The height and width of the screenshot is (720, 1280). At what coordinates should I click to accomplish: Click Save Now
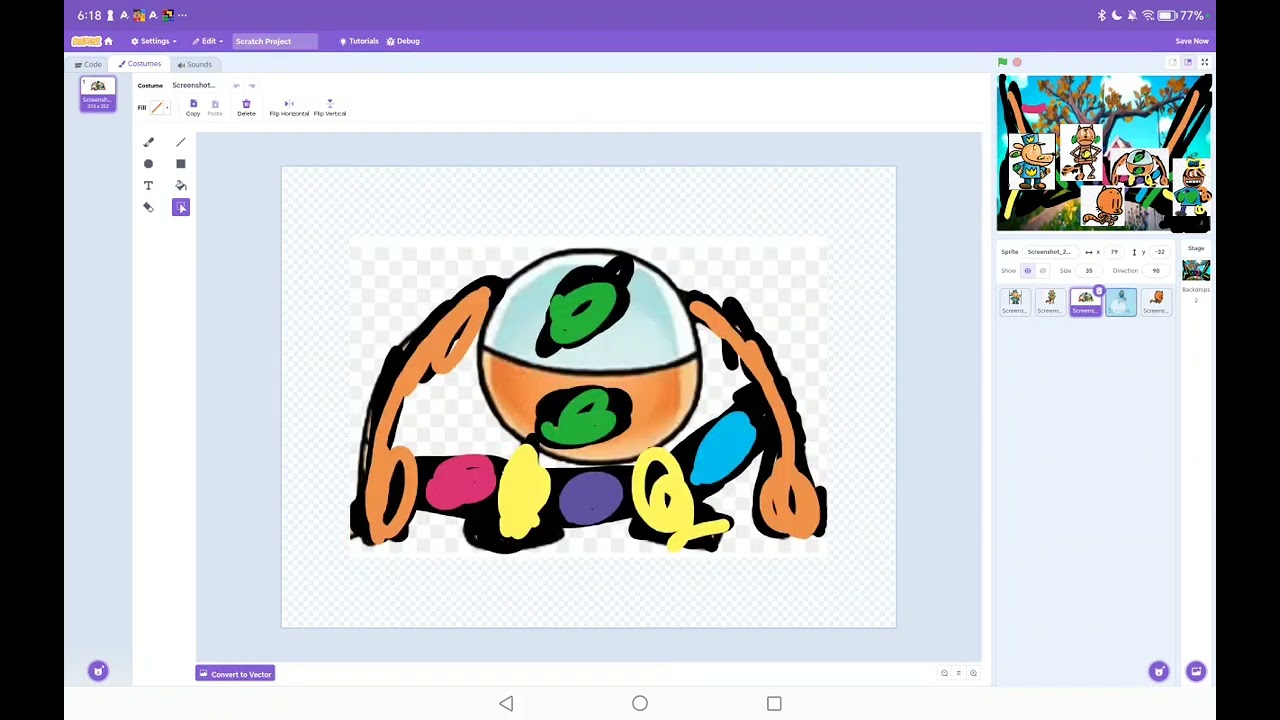pyautogui.click(x=1192, y=41)
